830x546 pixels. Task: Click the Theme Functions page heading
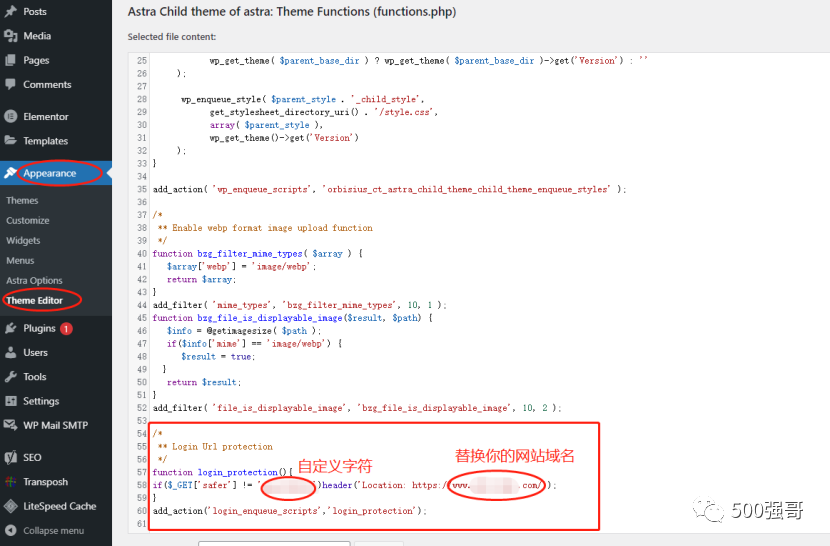(292, 12)
